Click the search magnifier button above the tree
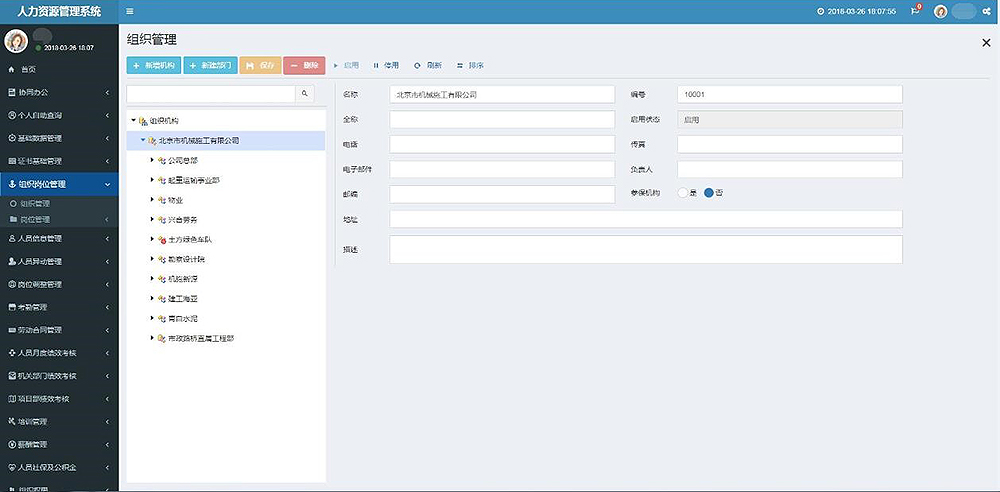 coord(304,94)
